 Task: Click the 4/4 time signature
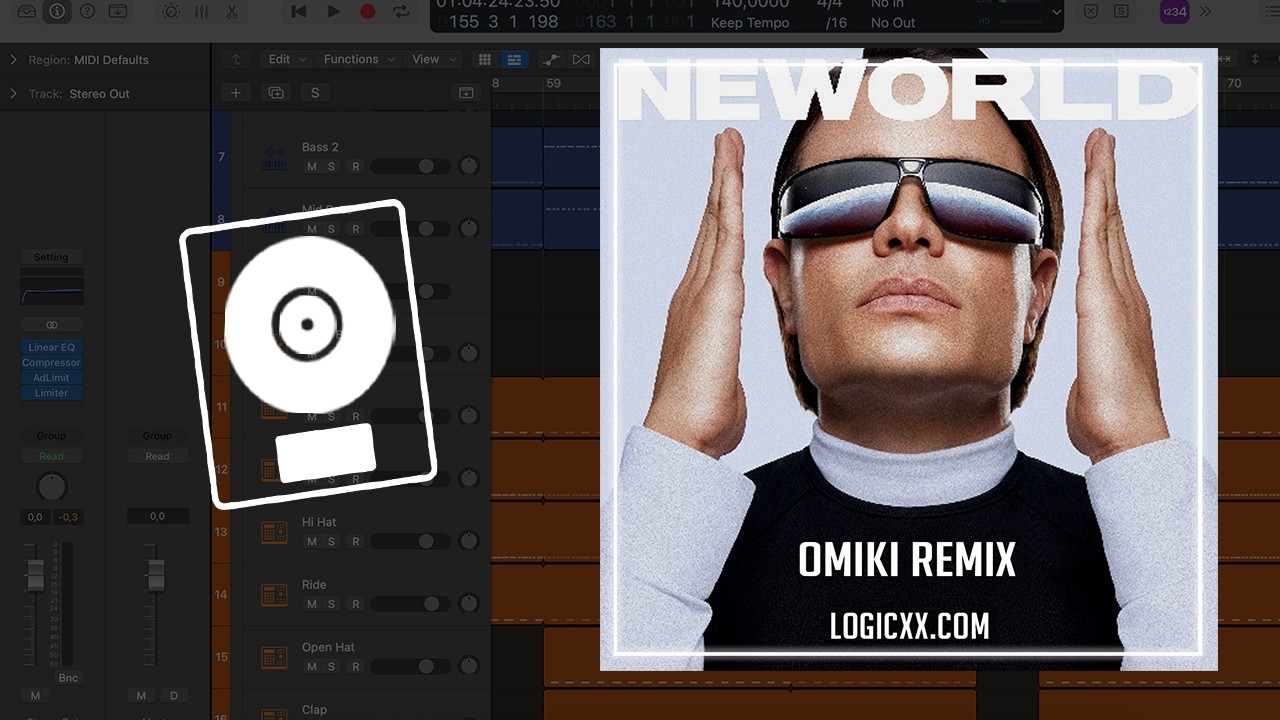tap(829, 5)
